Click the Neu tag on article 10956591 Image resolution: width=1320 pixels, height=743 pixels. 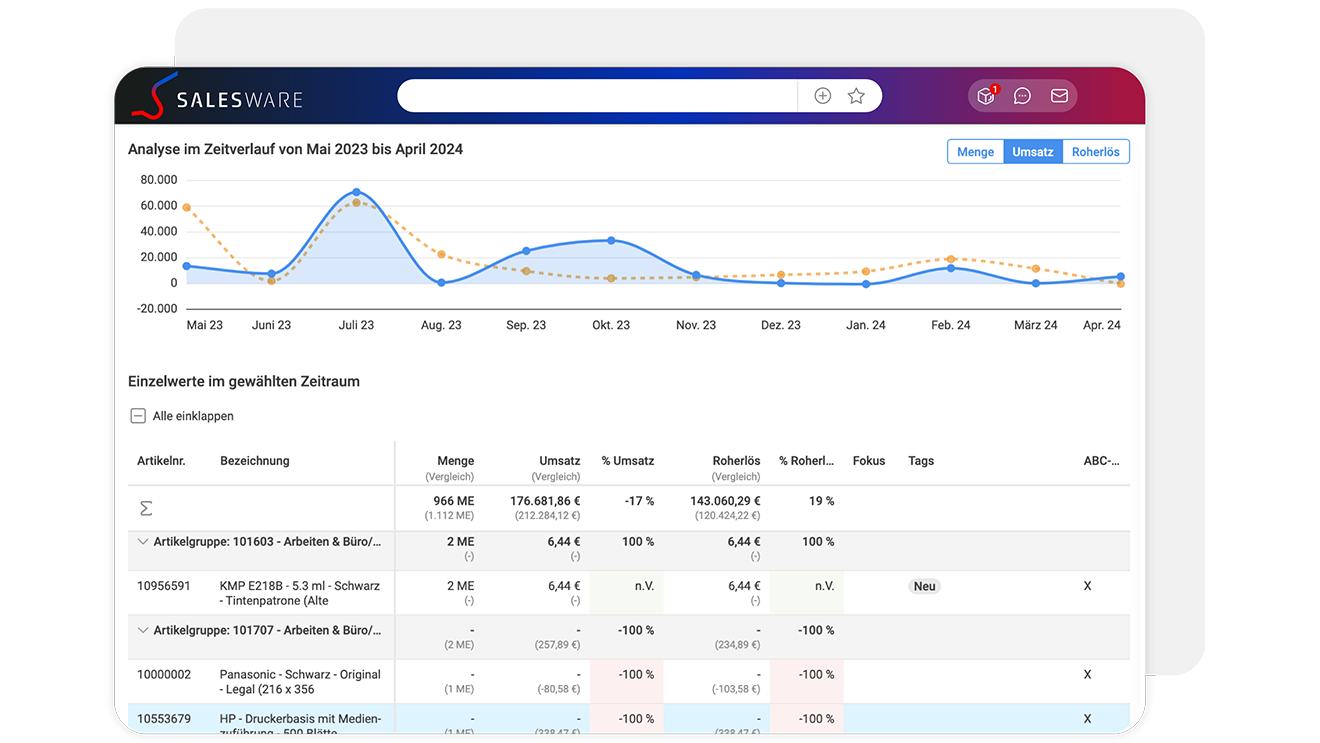(924, 586)
